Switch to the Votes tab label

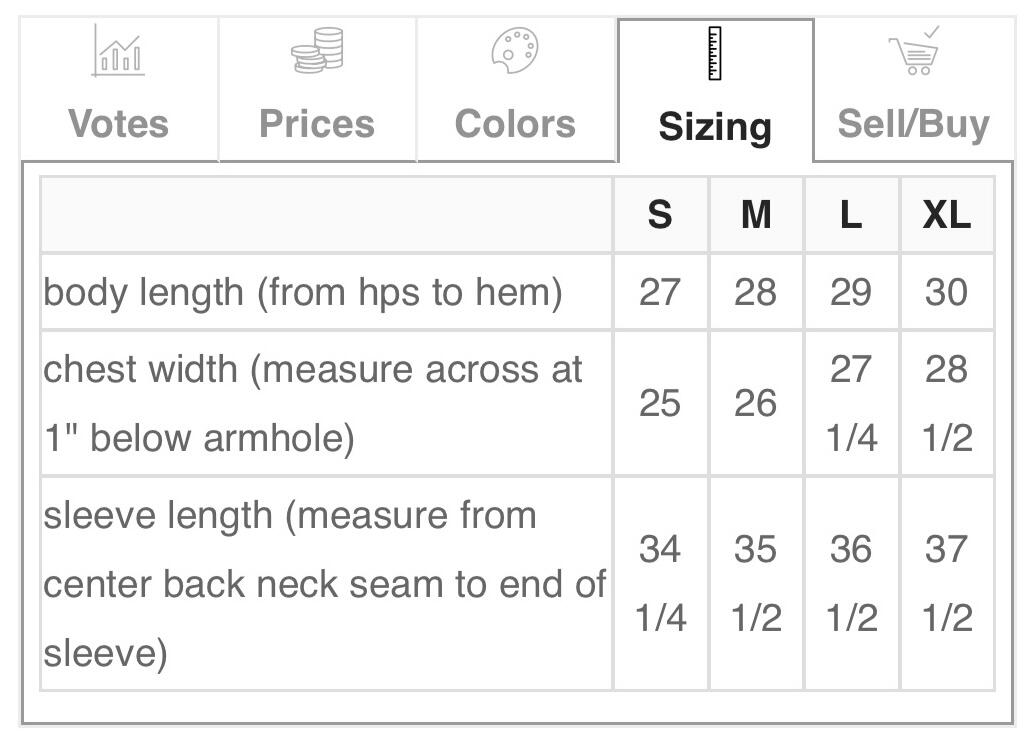click(119, 124)
